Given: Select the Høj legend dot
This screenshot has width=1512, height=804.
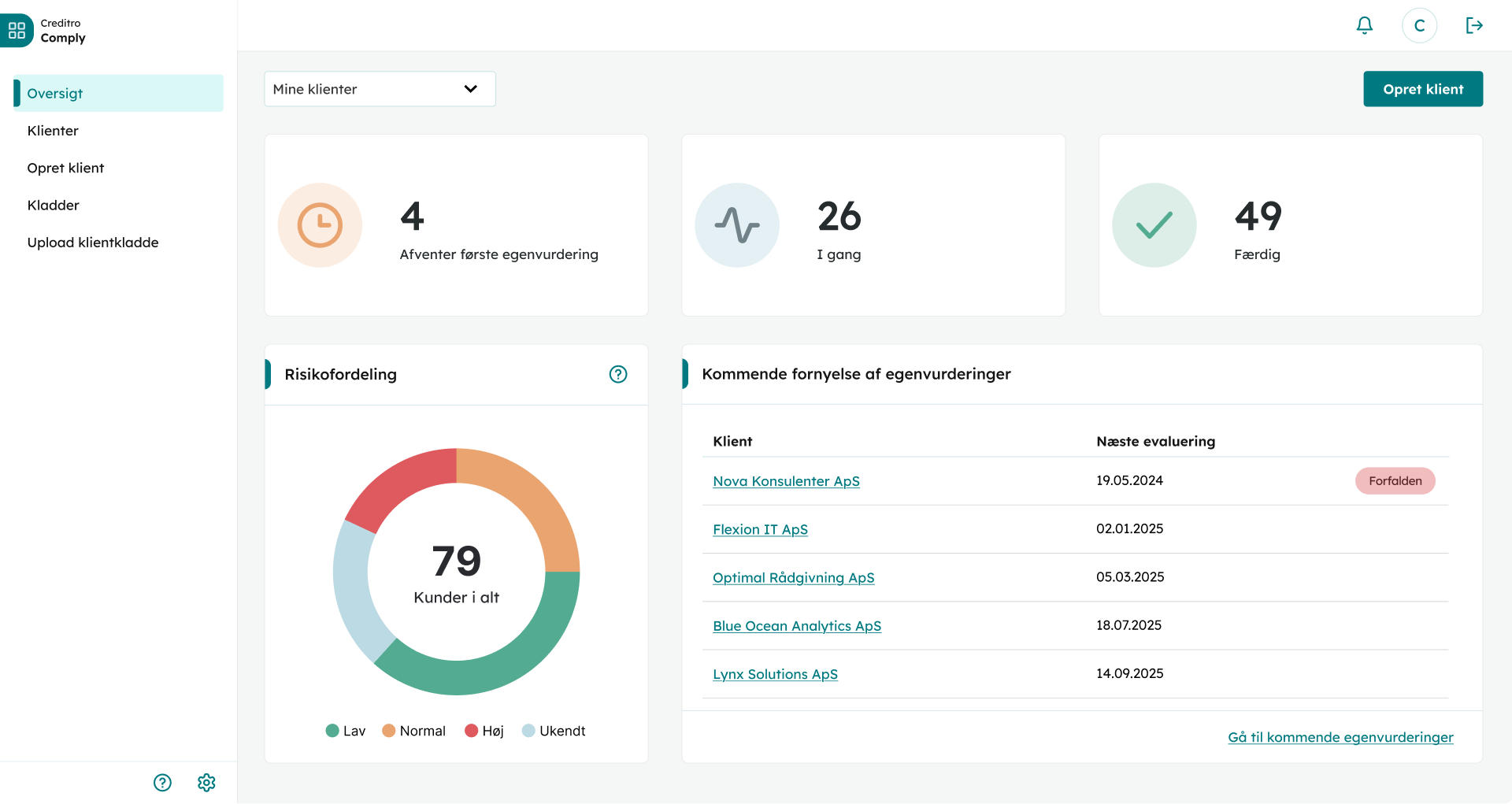Looking at the screenshot, I should [x=472, y=731].
